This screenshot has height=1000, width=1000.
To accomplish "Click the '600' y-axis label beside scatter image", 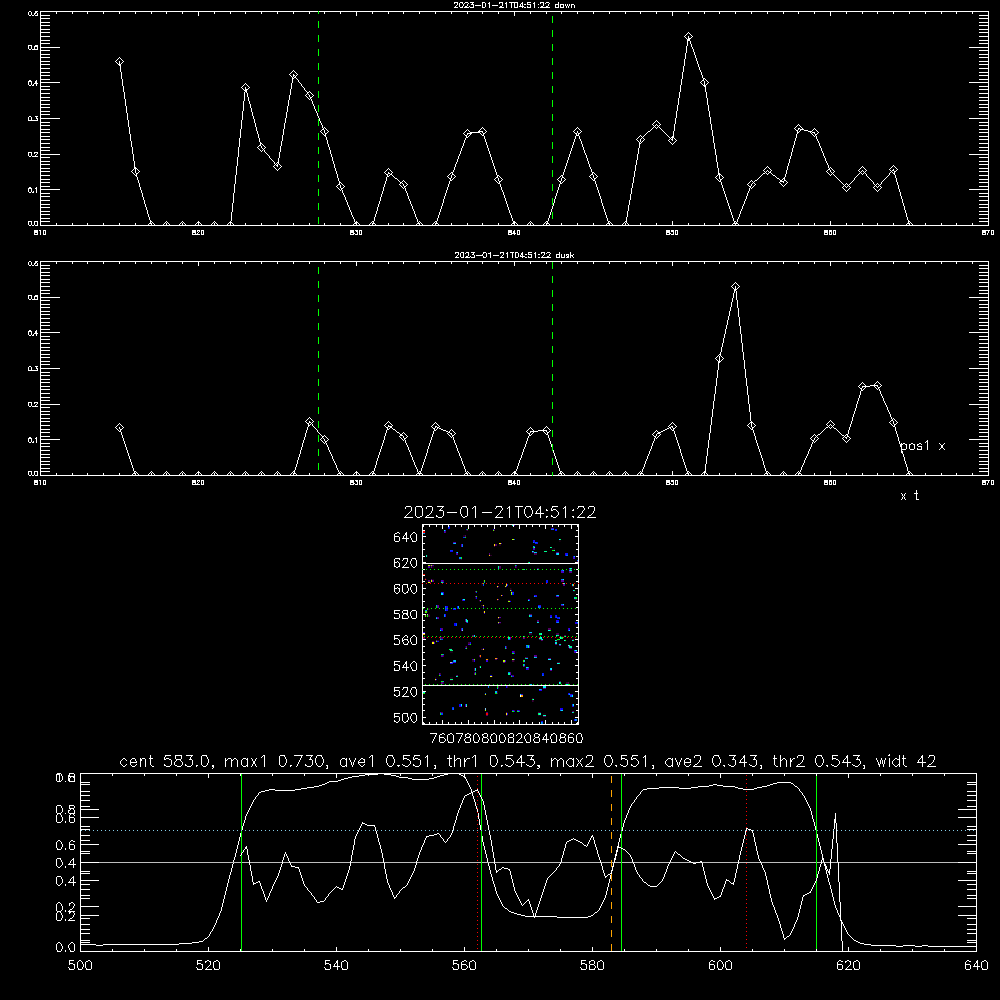I will click(406, 589).
